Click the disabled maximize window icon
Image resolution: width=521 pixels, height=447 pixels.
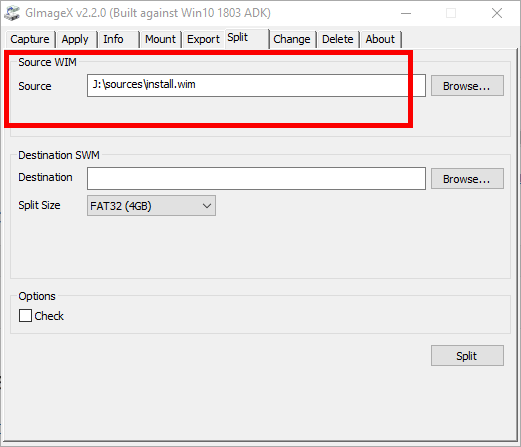click(451, 13)
